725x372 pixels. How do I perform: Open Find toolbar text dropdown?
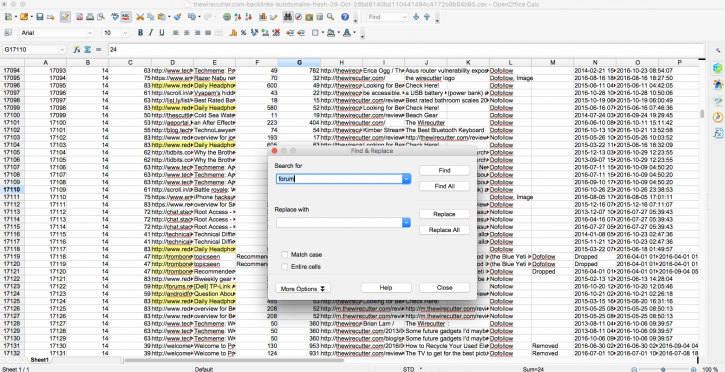pyautogui.click(x=406, y=17)
